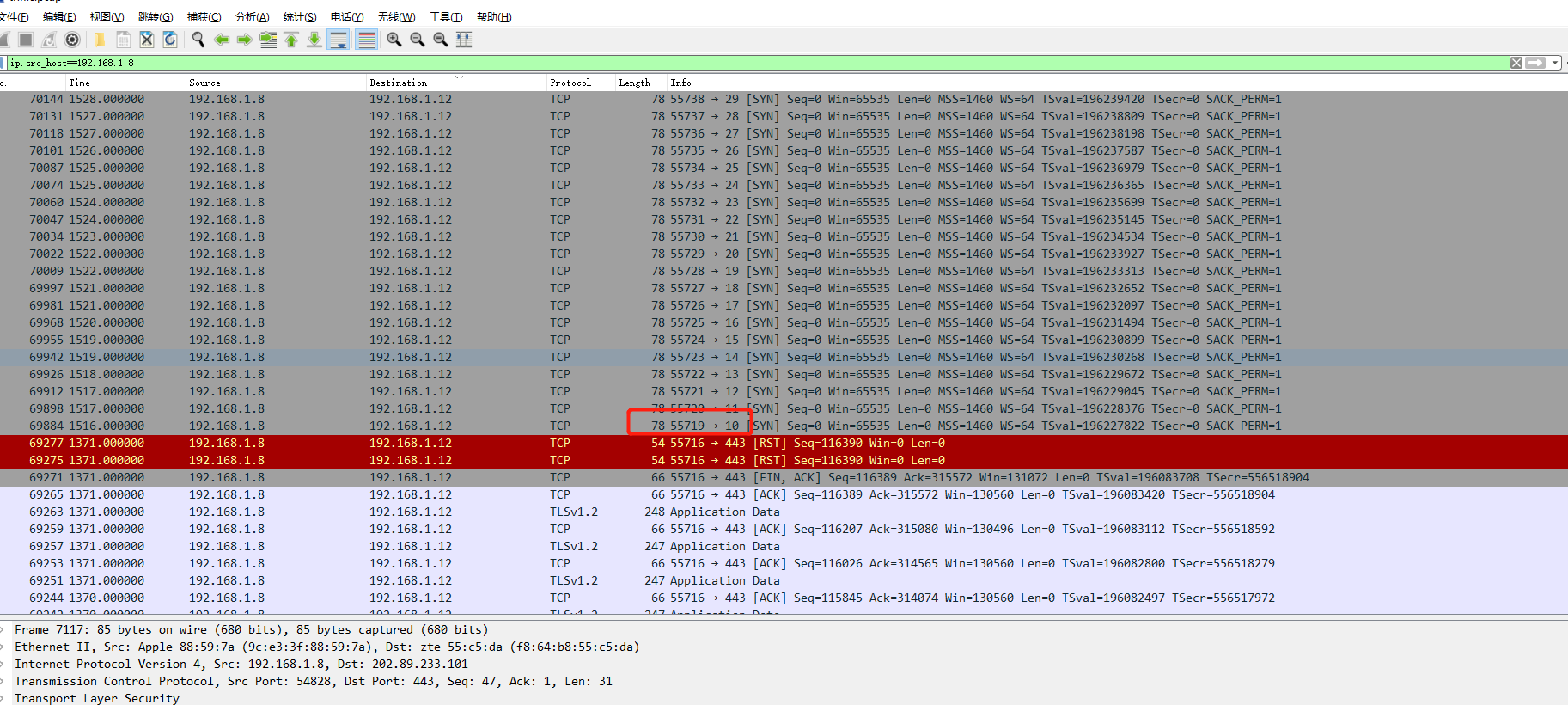This screenshot has width=1568, height=705.
Task: Select TLSv1.2 Application Data packet 69251
Action: pyautogui.click(x=784, y=581)
